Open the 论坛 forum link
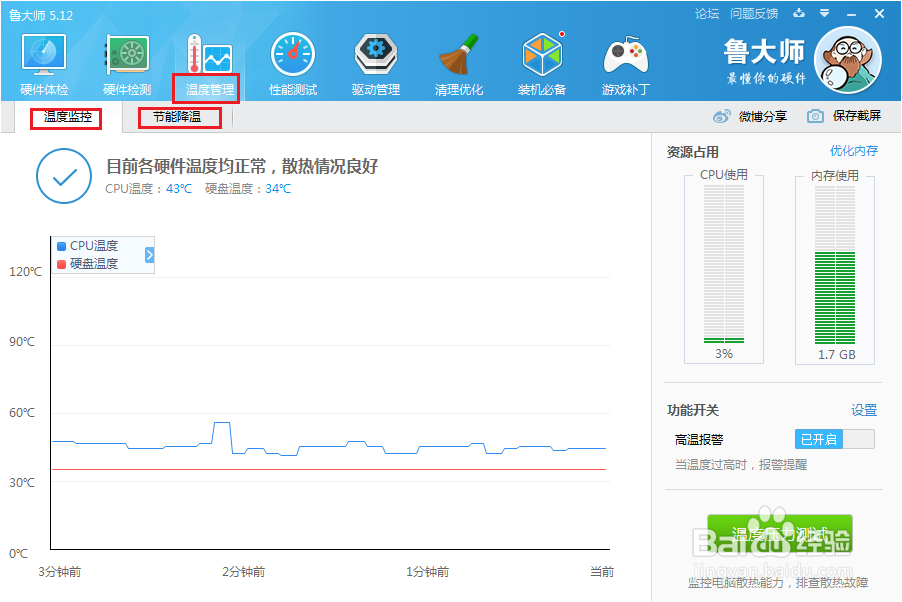The image size is (902, 602). (x=707, y=14)
